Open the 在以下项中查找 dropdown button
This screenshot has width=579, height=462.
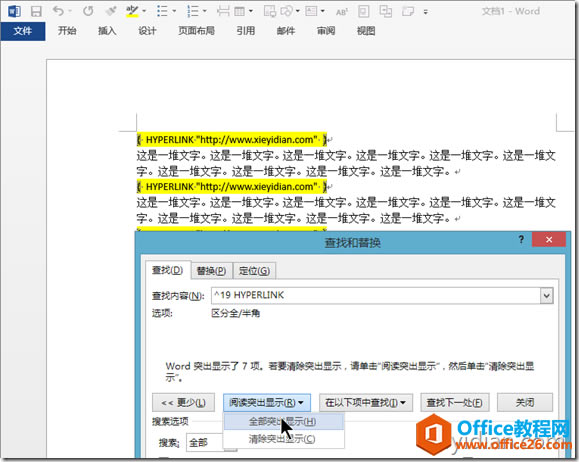[365, 402]
